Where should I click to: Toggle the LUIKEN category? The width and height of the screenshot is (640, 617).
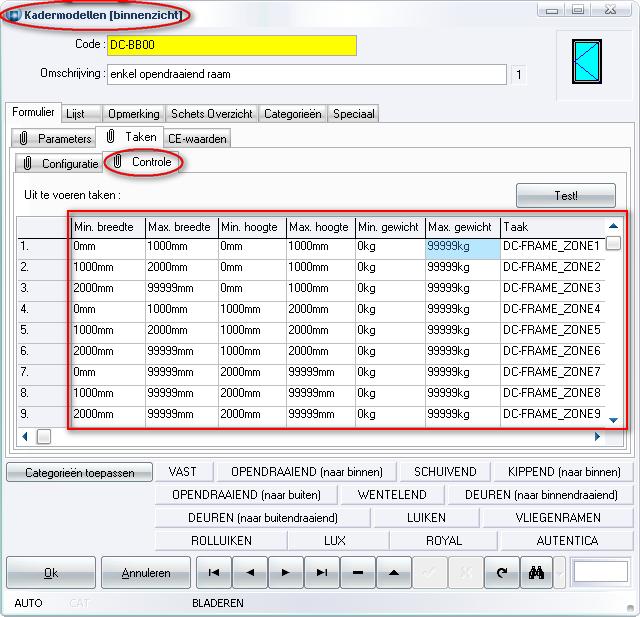click(x=426, y=517)
